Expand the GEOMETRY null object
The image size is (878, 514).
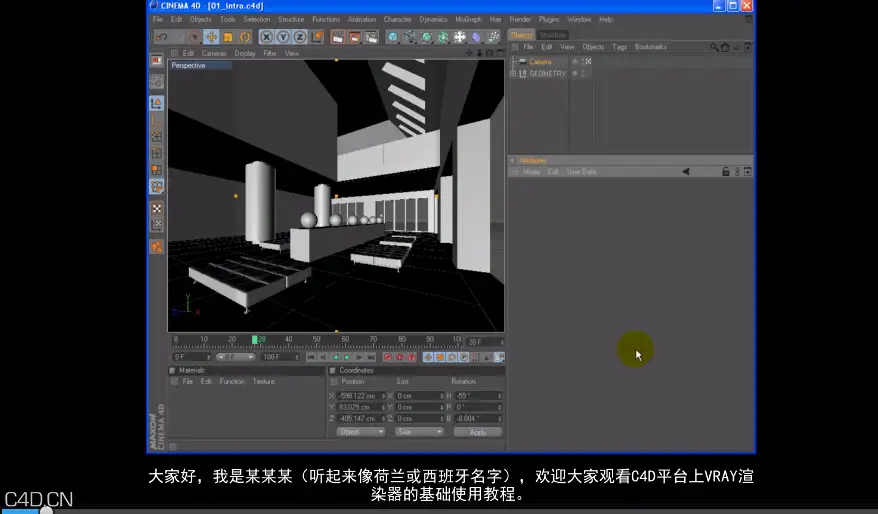pos(512,73)
